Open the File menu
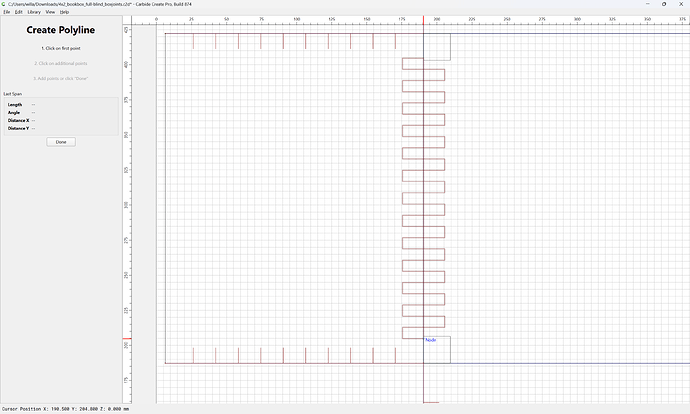Screen dimensions: 690x414 7,12
